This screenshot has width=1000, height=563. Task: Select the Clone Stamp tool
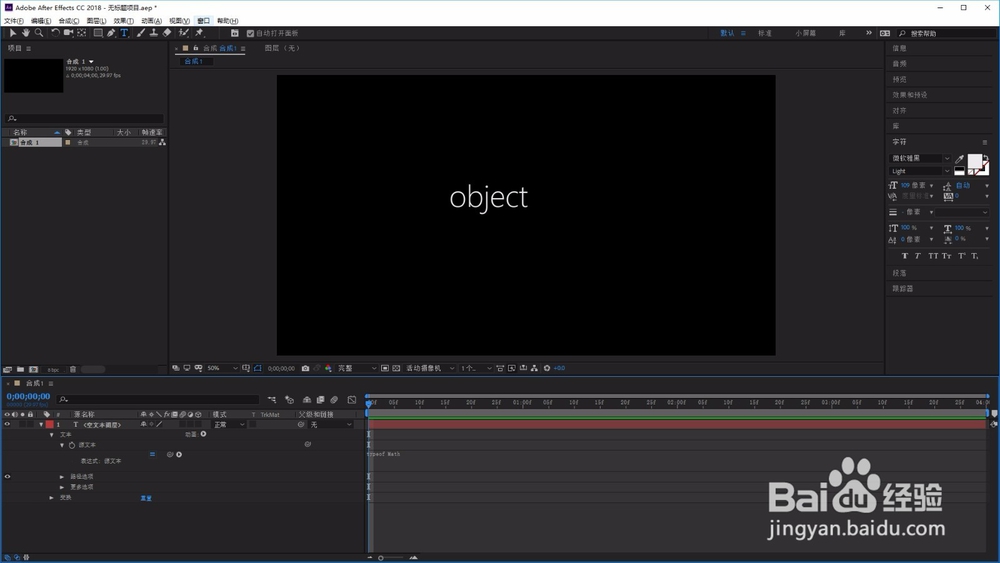tap(154, 33)
